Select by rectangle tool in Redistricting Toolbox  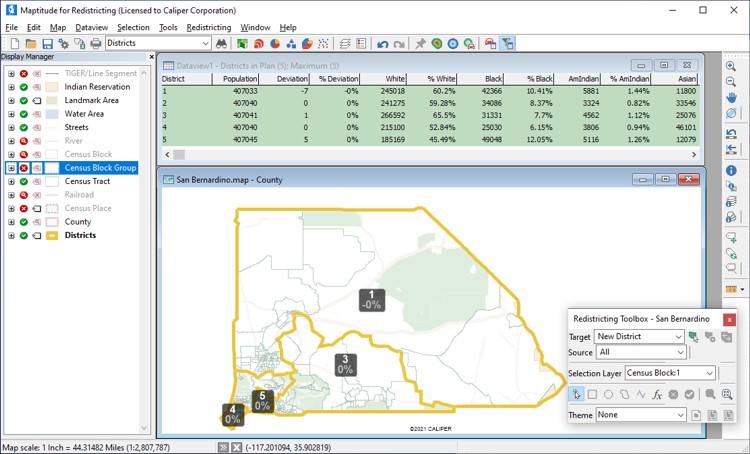(x=592, y=395)
